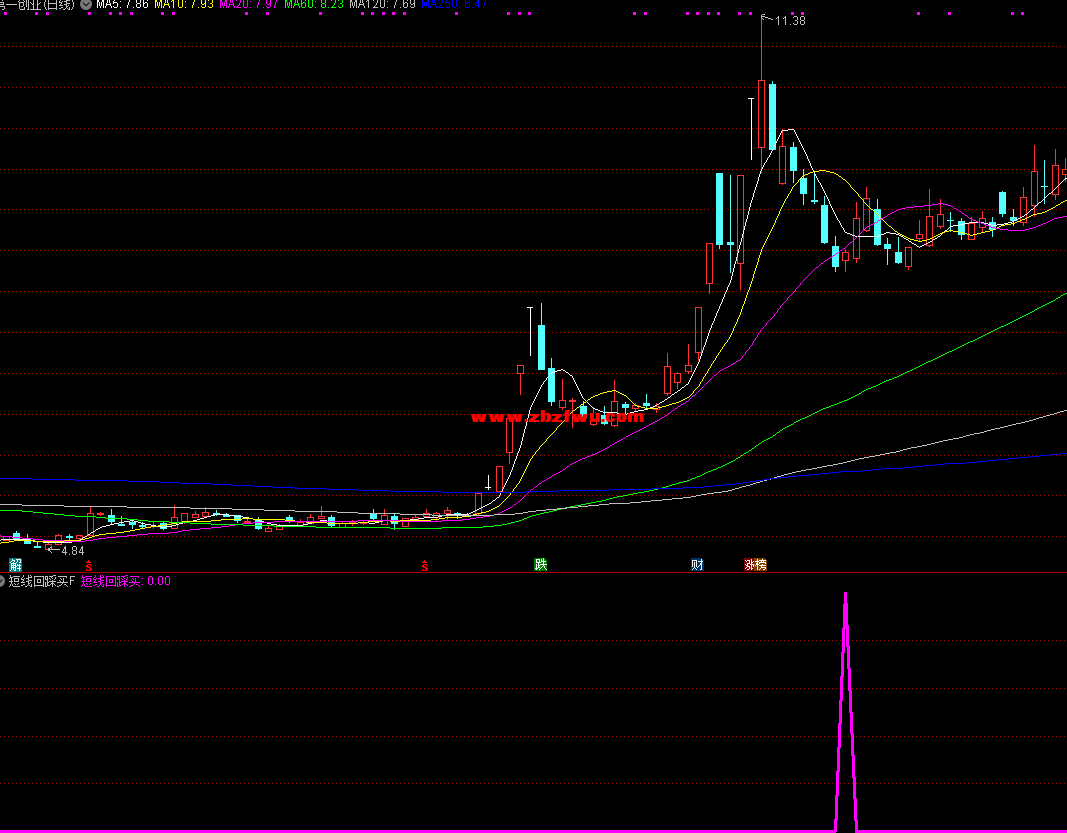Click the blue 财 event marker icon

tap(697, 564)
